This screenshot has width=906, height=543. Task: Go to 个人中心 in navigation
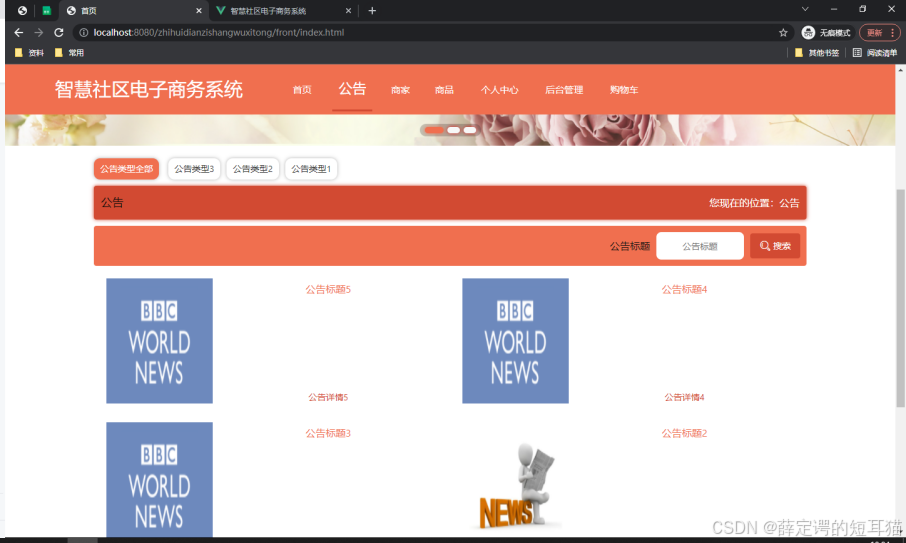(x=499, y=90)
